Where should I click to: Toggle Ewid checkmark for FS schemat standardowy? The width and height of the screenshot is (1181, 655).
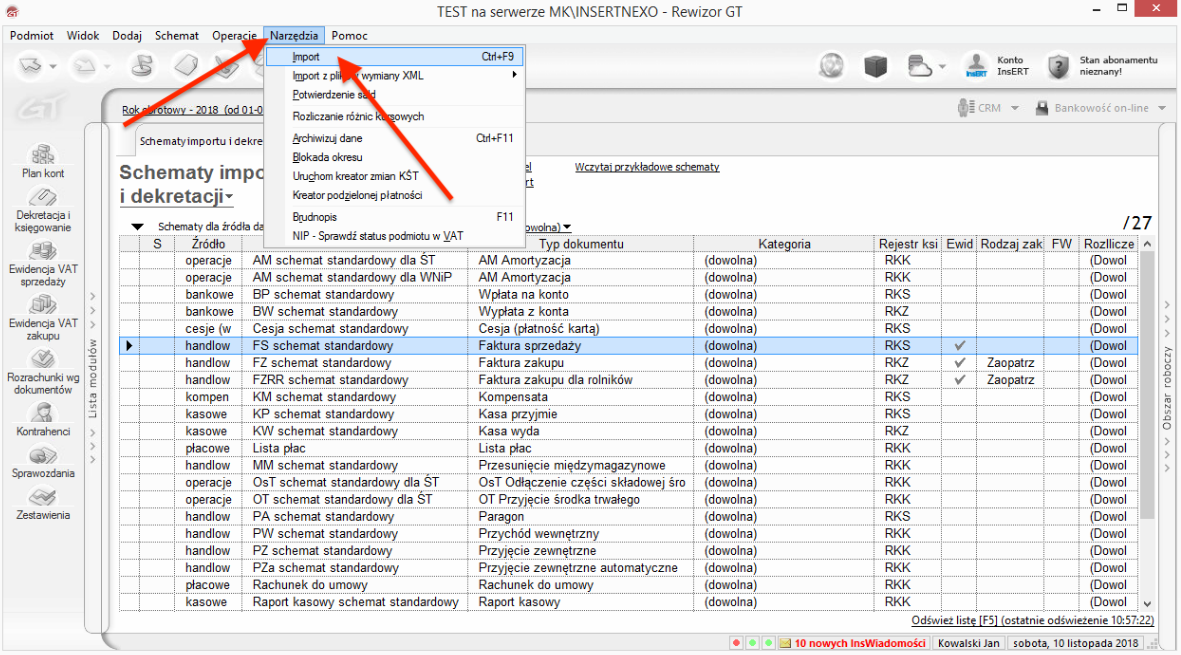pos(959,346)
